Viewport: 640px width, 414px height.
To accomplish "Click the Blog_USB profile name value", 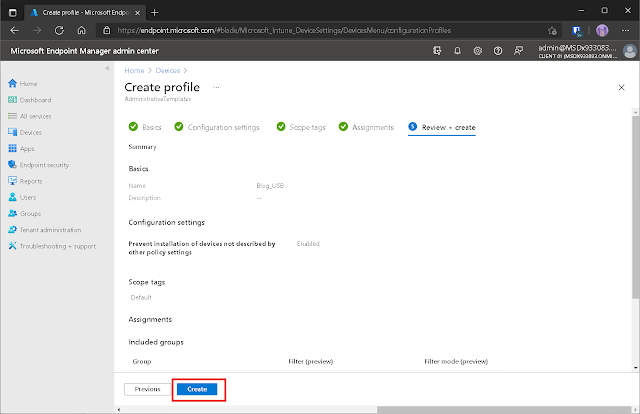I will pos(270,185).
